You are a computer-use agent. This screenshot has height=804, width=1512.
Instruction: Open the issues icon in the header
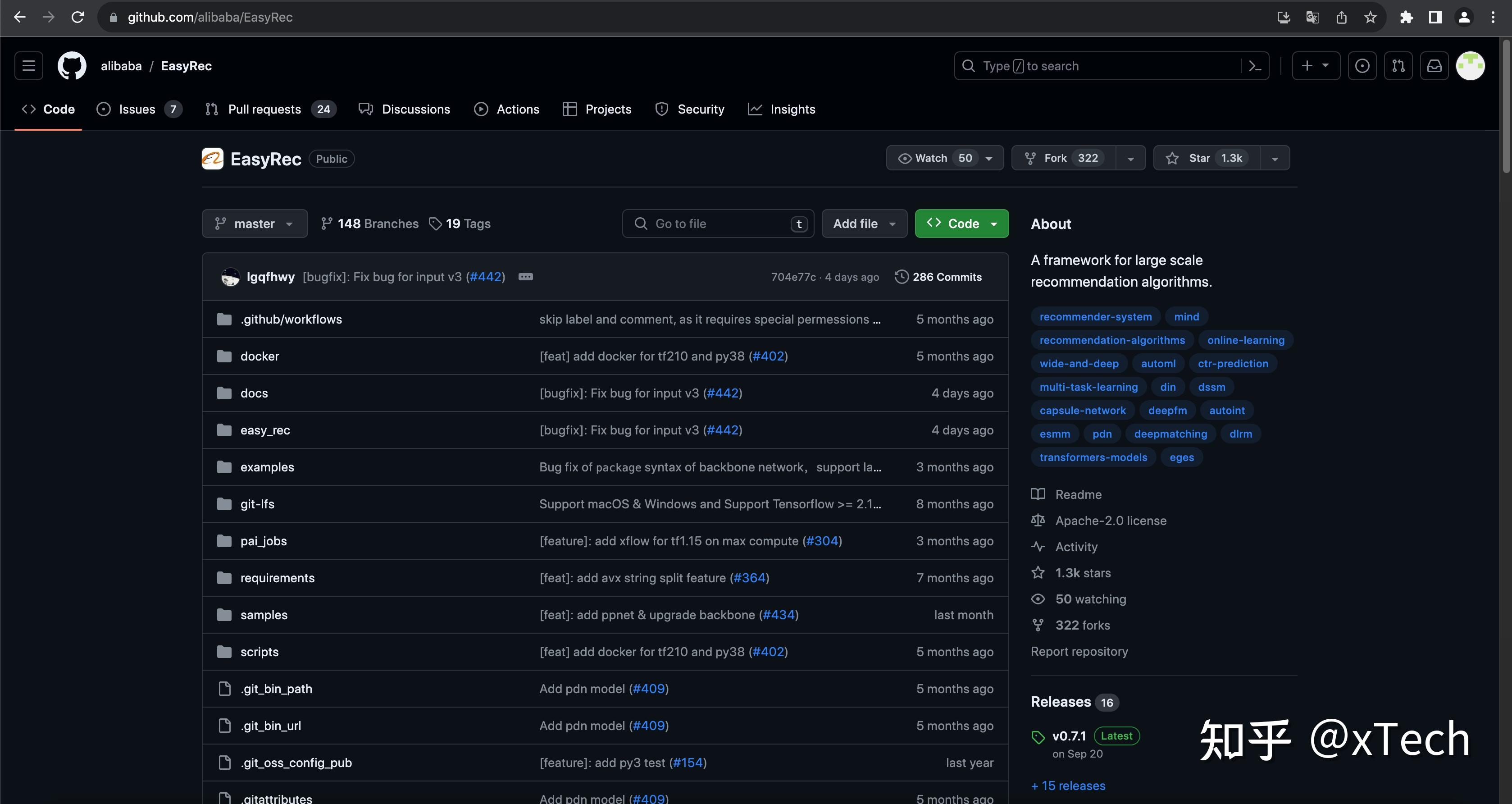[x=1362, y=66]
